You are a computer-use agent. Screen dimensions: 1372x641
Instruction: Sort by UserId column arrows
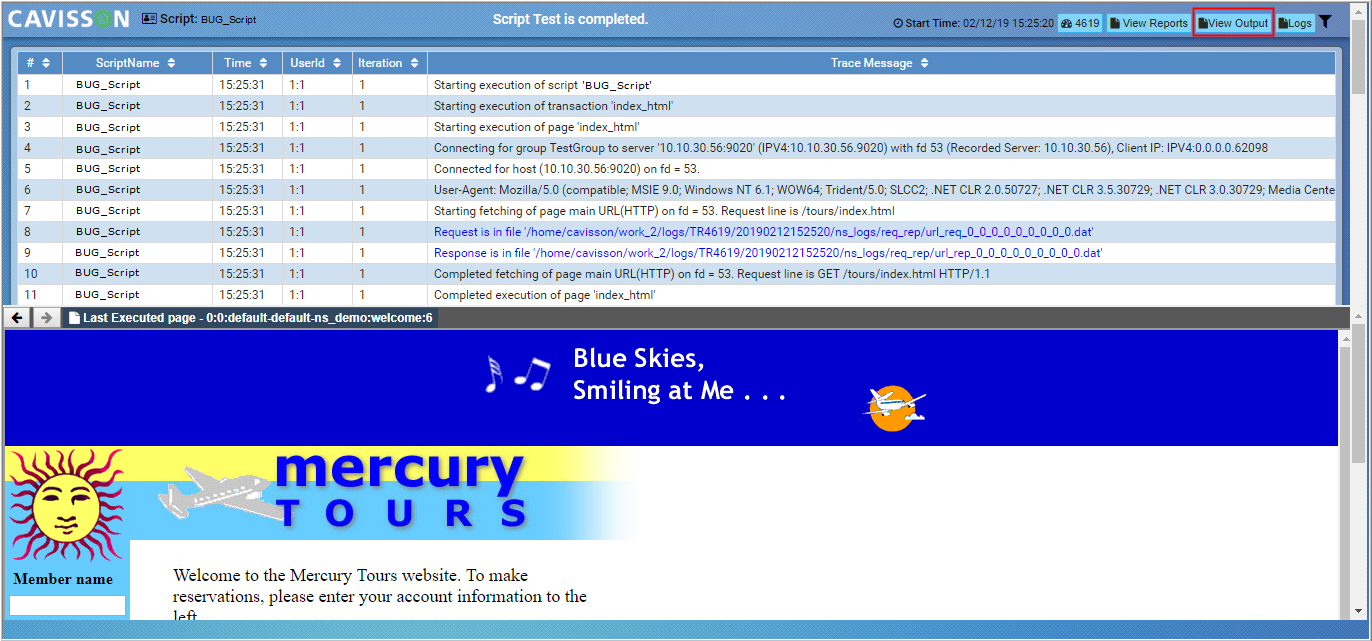coord(336,63)
